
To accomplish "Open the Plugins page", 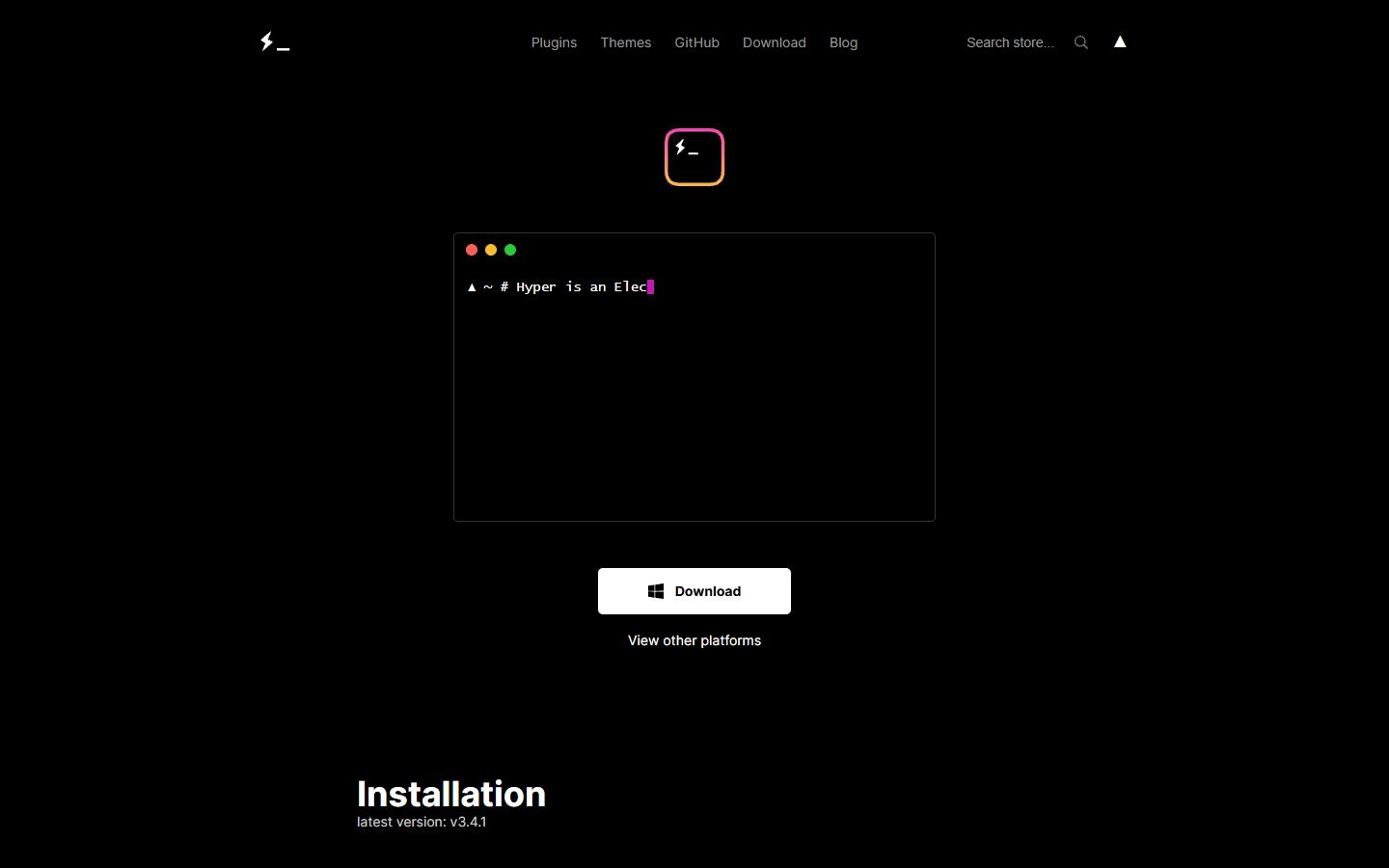I will [554, 42].
